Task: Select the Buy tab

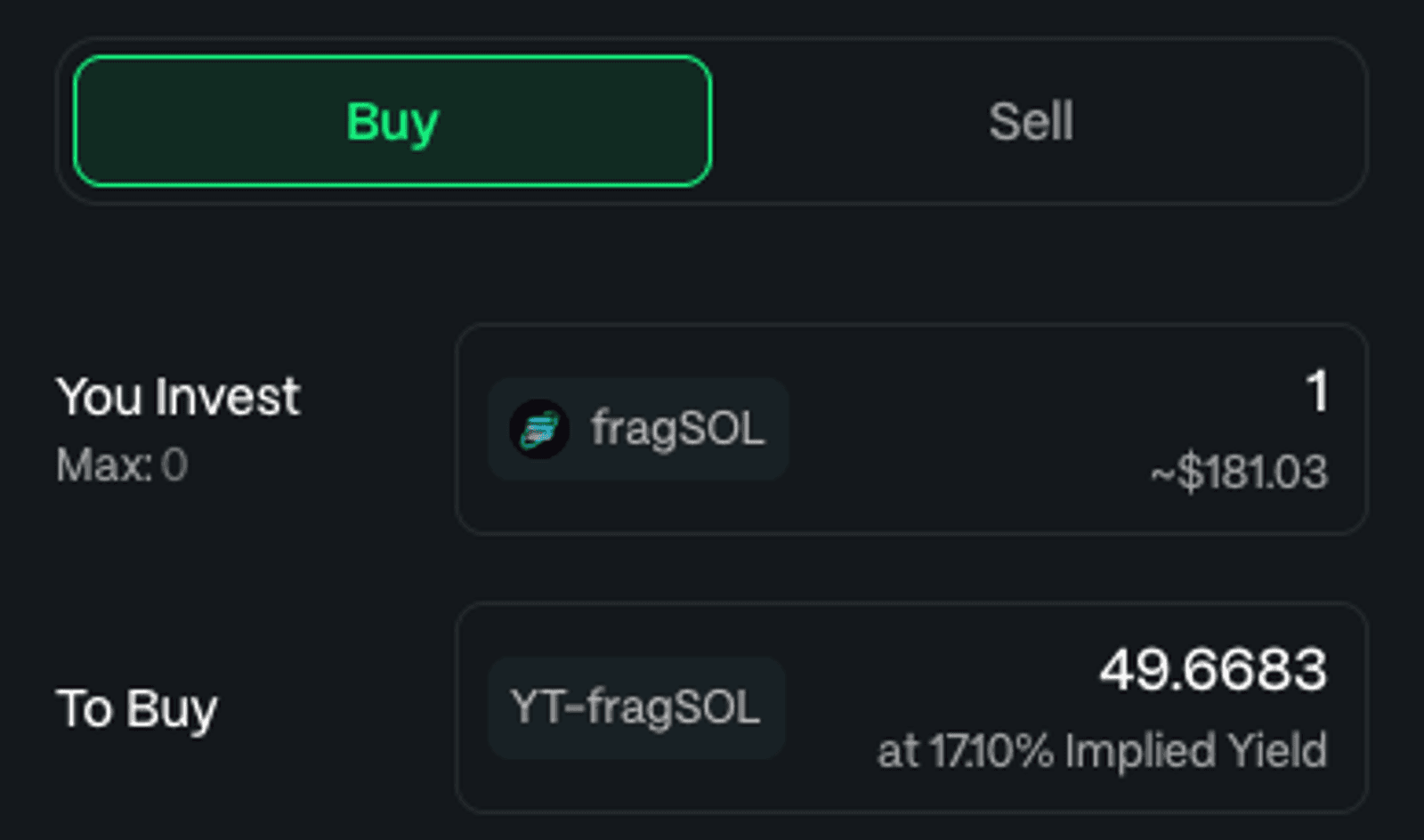Action: tap(392, 121)
